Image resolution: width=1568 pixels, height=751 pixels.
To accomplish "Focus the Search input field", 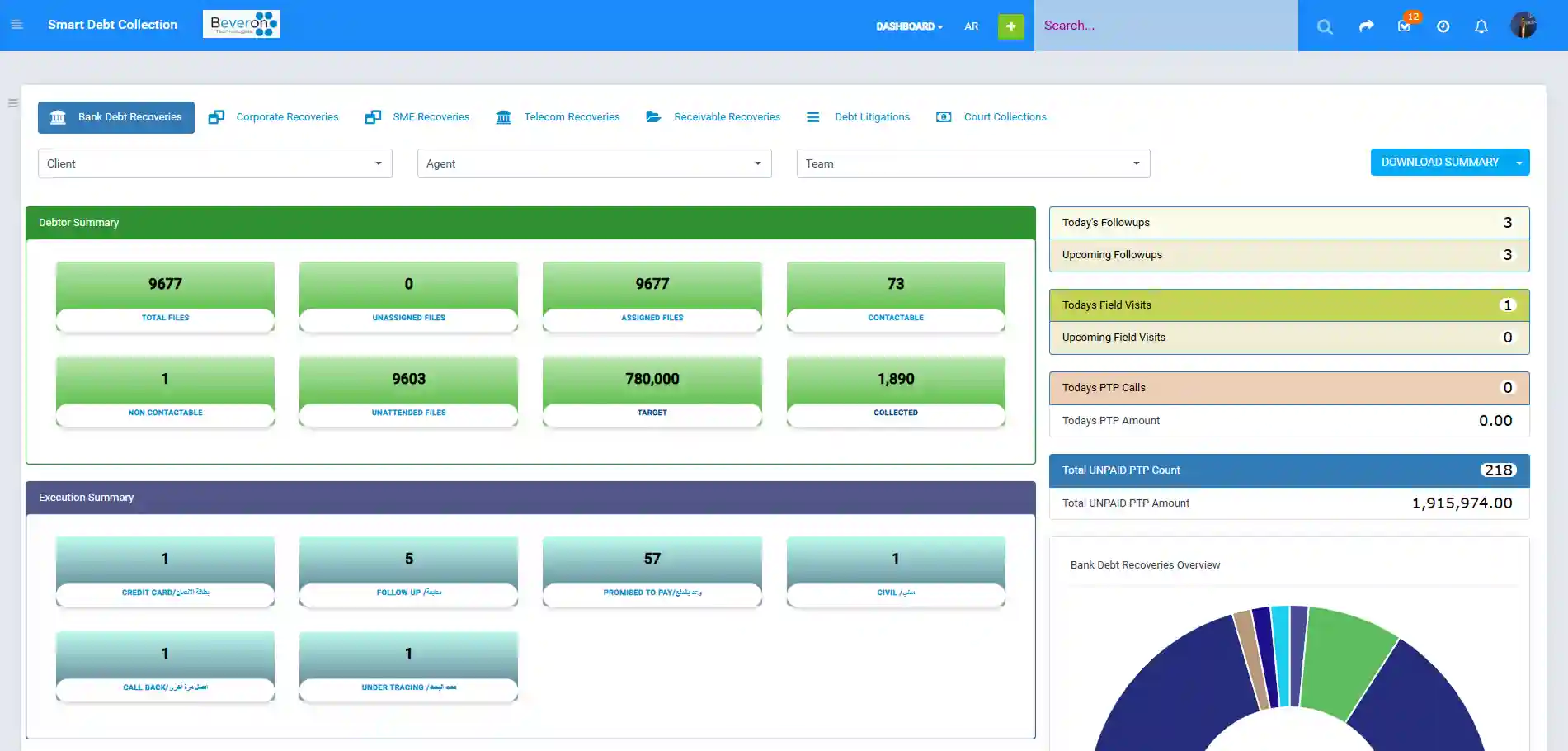I will click(1166, 26).
